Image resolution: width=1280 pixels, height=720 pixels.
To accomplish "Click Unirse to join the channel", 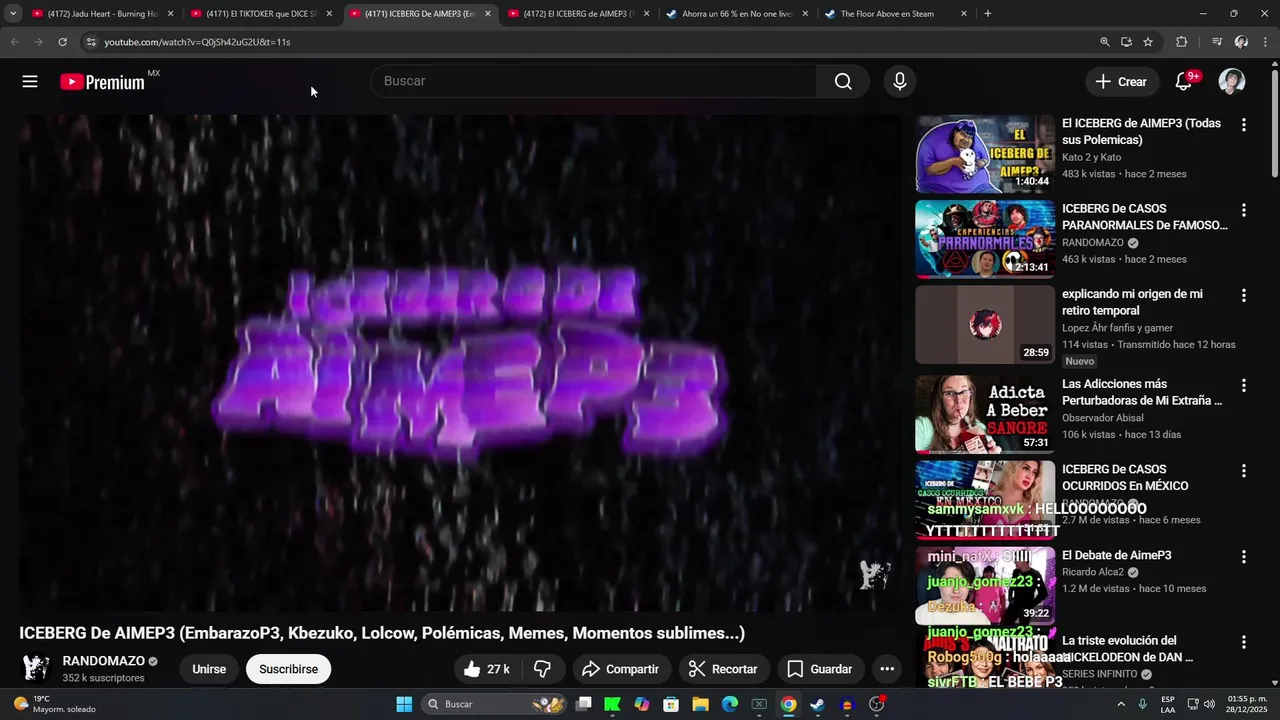I will coord(209,669).
